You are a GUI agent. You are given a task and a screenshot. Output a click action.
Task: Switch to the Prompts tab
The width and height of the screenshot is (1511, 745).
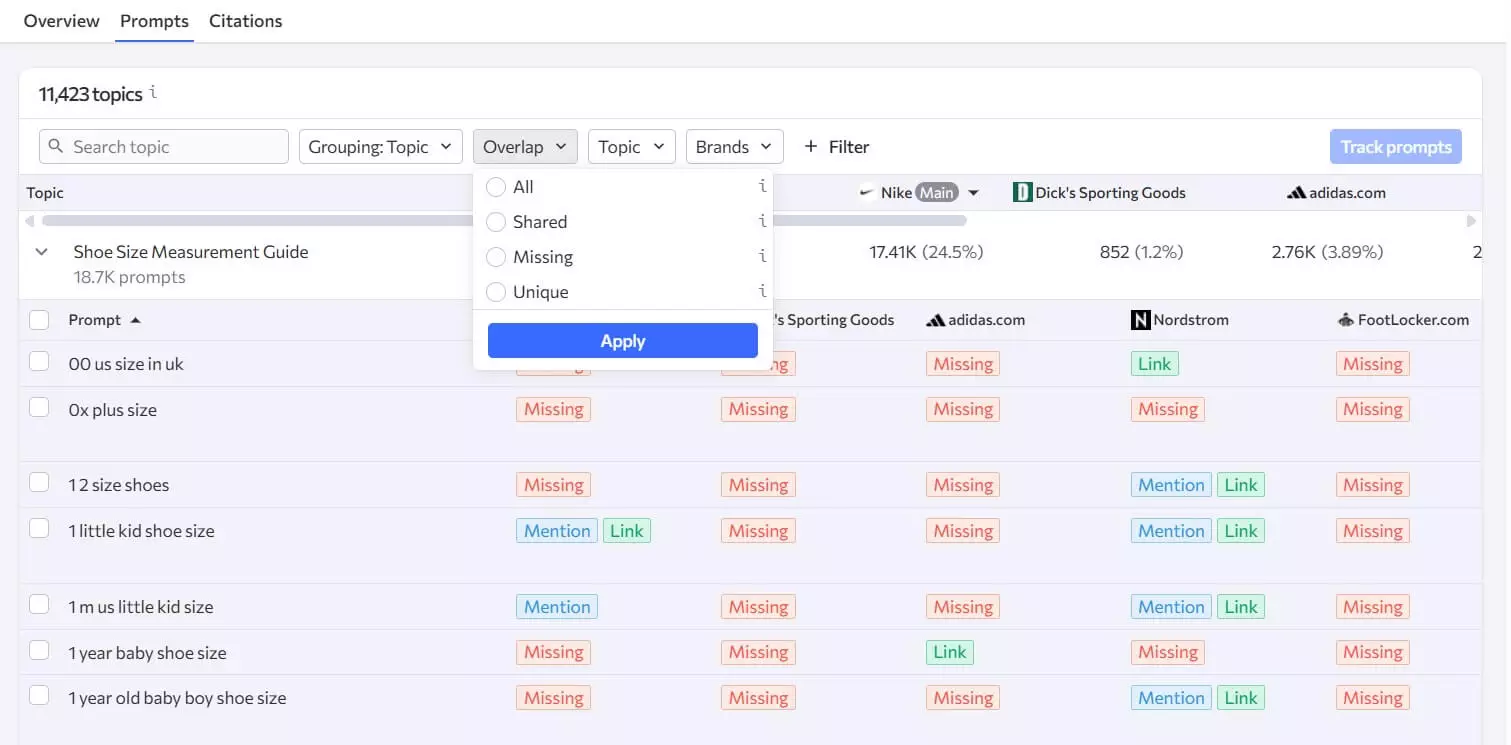tap(154, 21)
